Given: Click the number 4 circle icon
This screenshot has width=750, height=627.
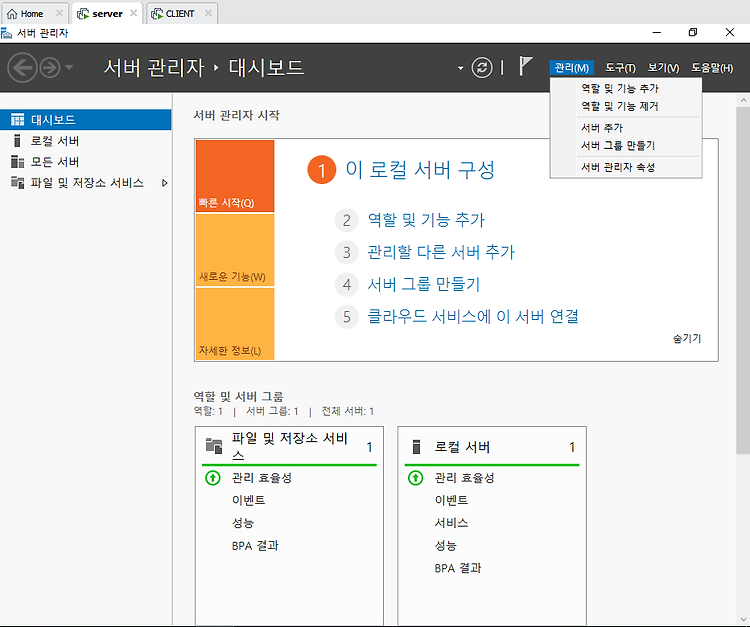Looking at the screenshot, I should pos(347,285).
